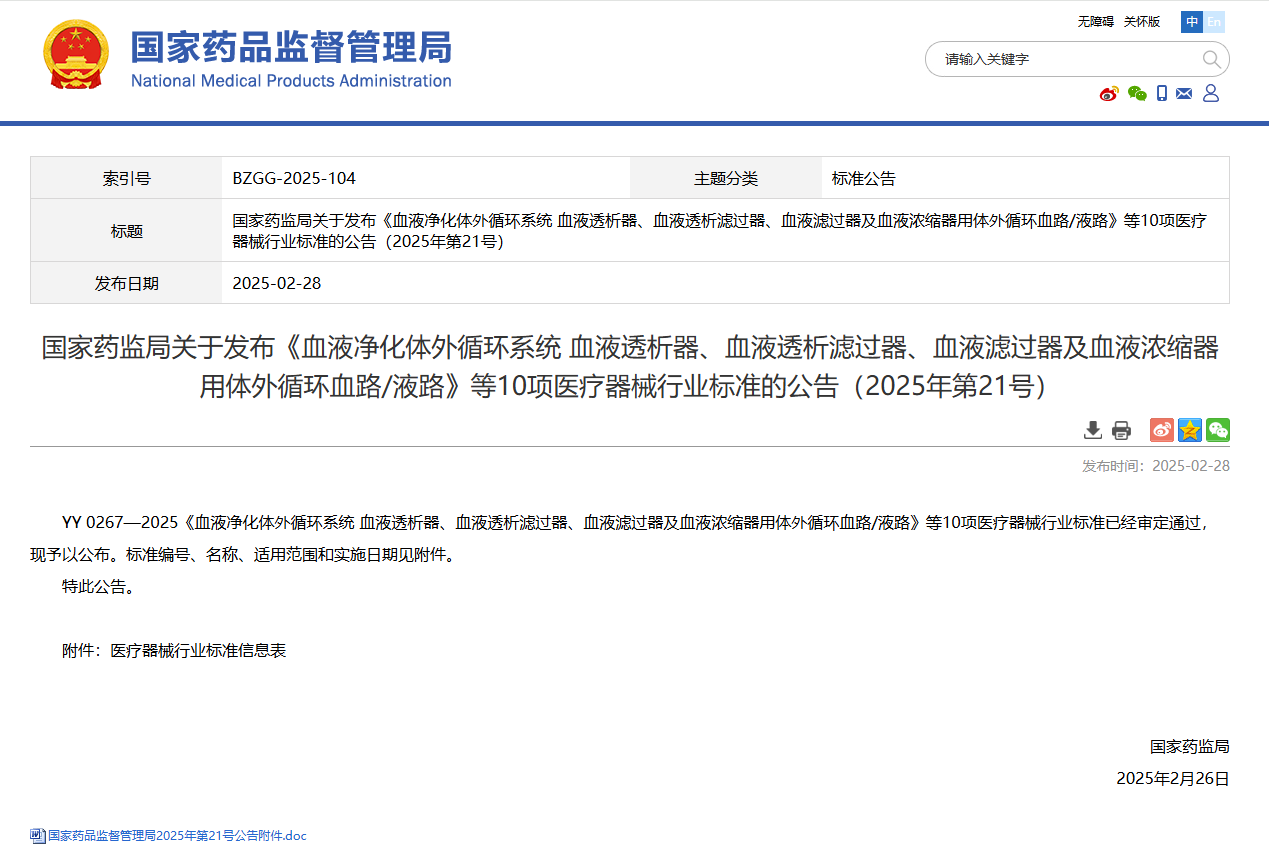Click the title text in info table
The width and height of the screenshot is (1269, 862).
(x=720, y=231)
